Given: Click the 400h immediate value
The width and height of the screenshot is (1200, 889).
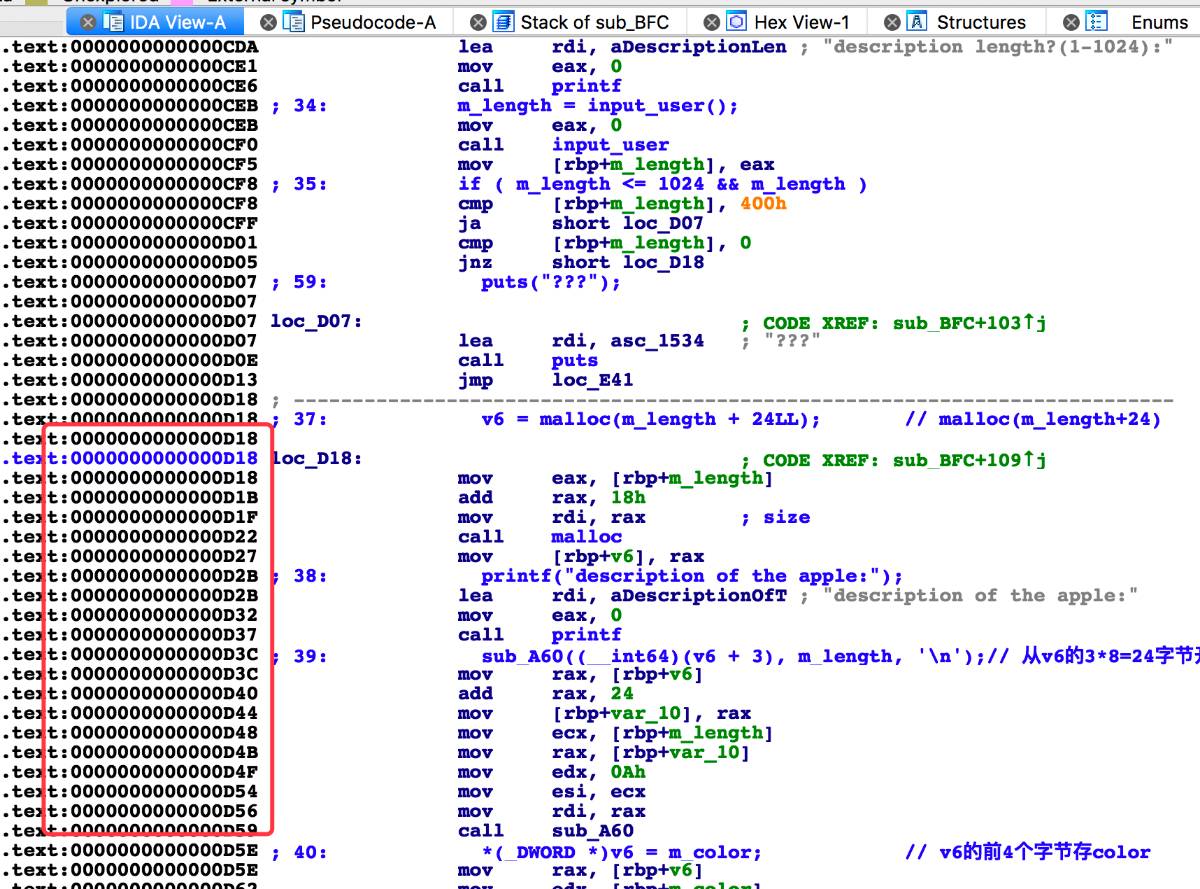Looking at the screenshot, I should [763, 204].
